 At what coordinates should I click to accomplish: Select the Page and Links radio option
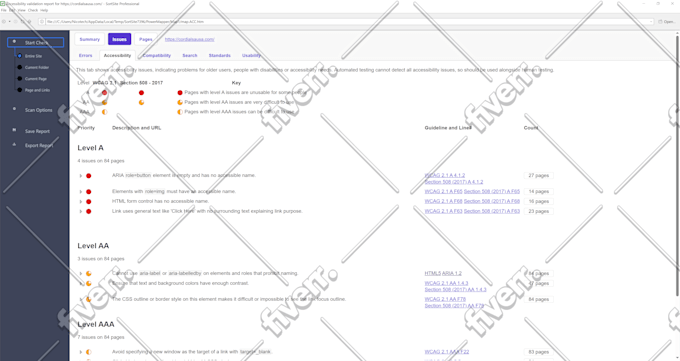(20, 90)
